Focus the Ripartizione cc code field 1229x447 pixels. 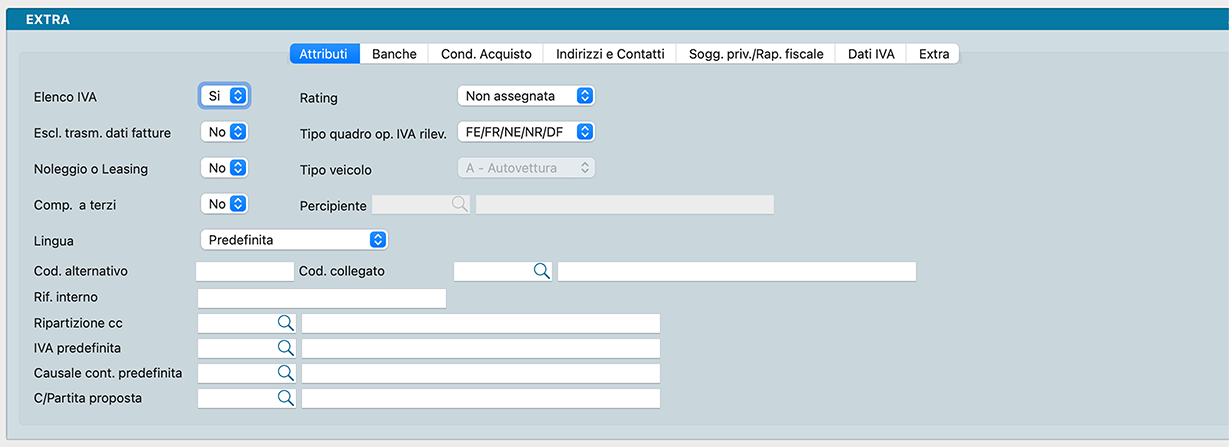[236, 323]
